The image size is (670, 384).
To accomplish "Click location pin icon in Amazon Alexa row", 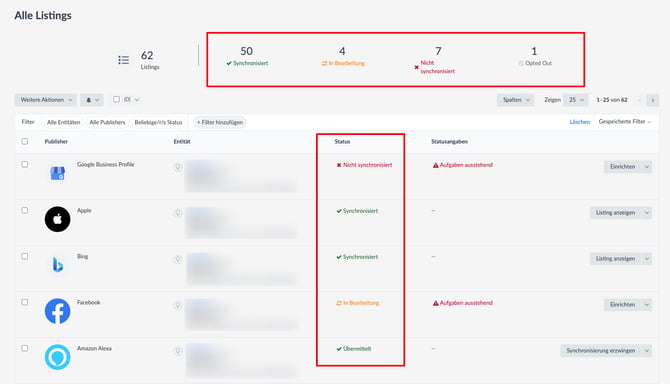I will (x=178, y=351).
